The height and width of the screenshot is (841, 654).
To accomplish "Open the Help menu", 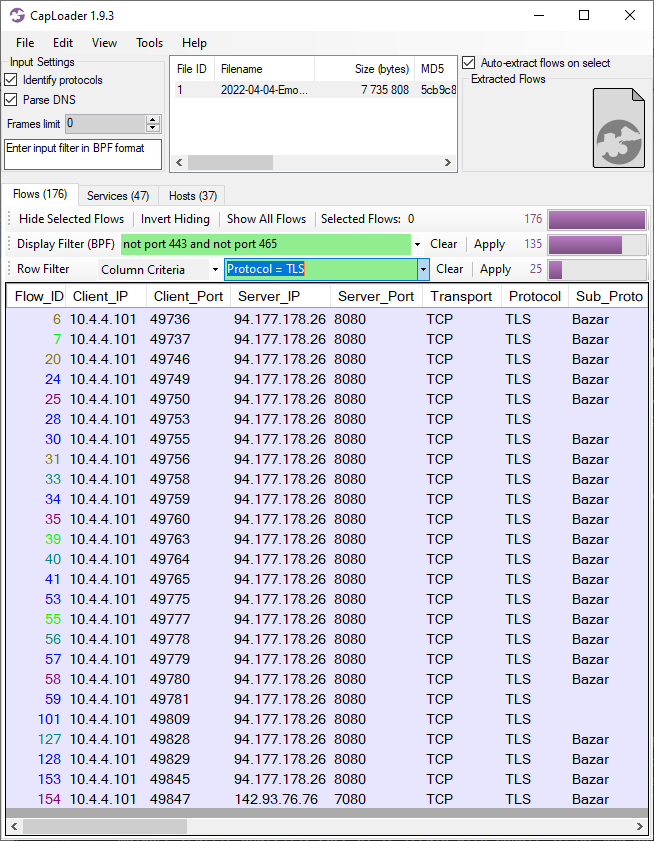I will click(194, 43).
